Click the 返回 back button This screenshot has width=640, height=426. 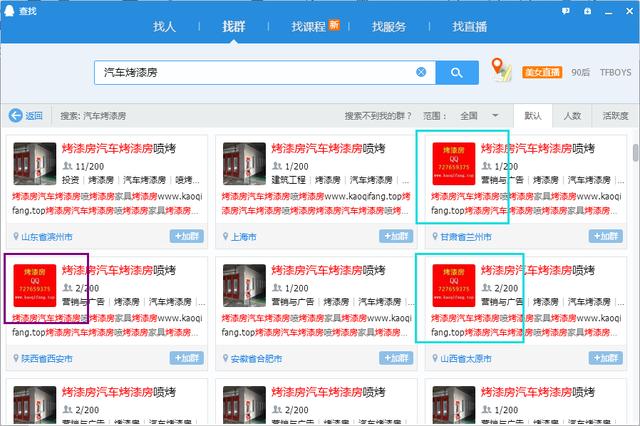[x=26, y=115]
